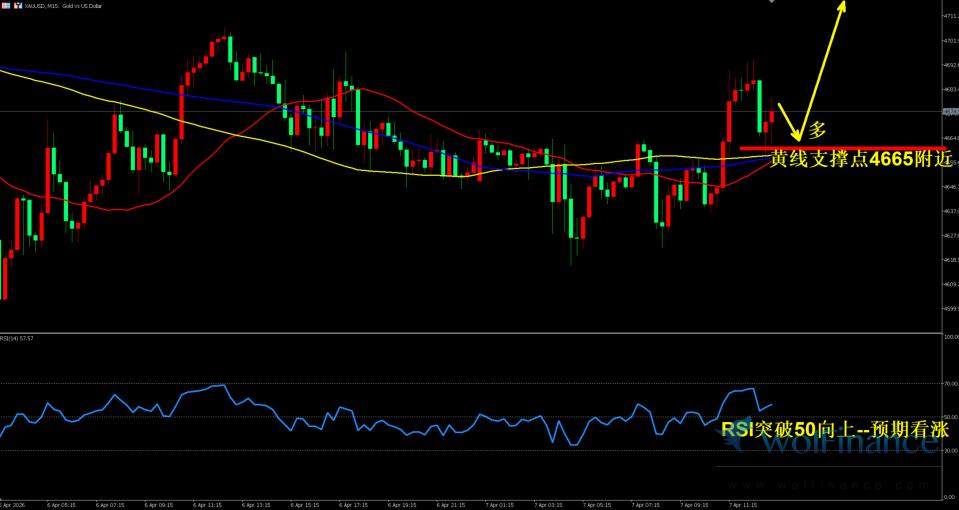959x510 pixels.
Task: Click the 7 Apr 11:15 time axis marker
Action: [742, 505]
